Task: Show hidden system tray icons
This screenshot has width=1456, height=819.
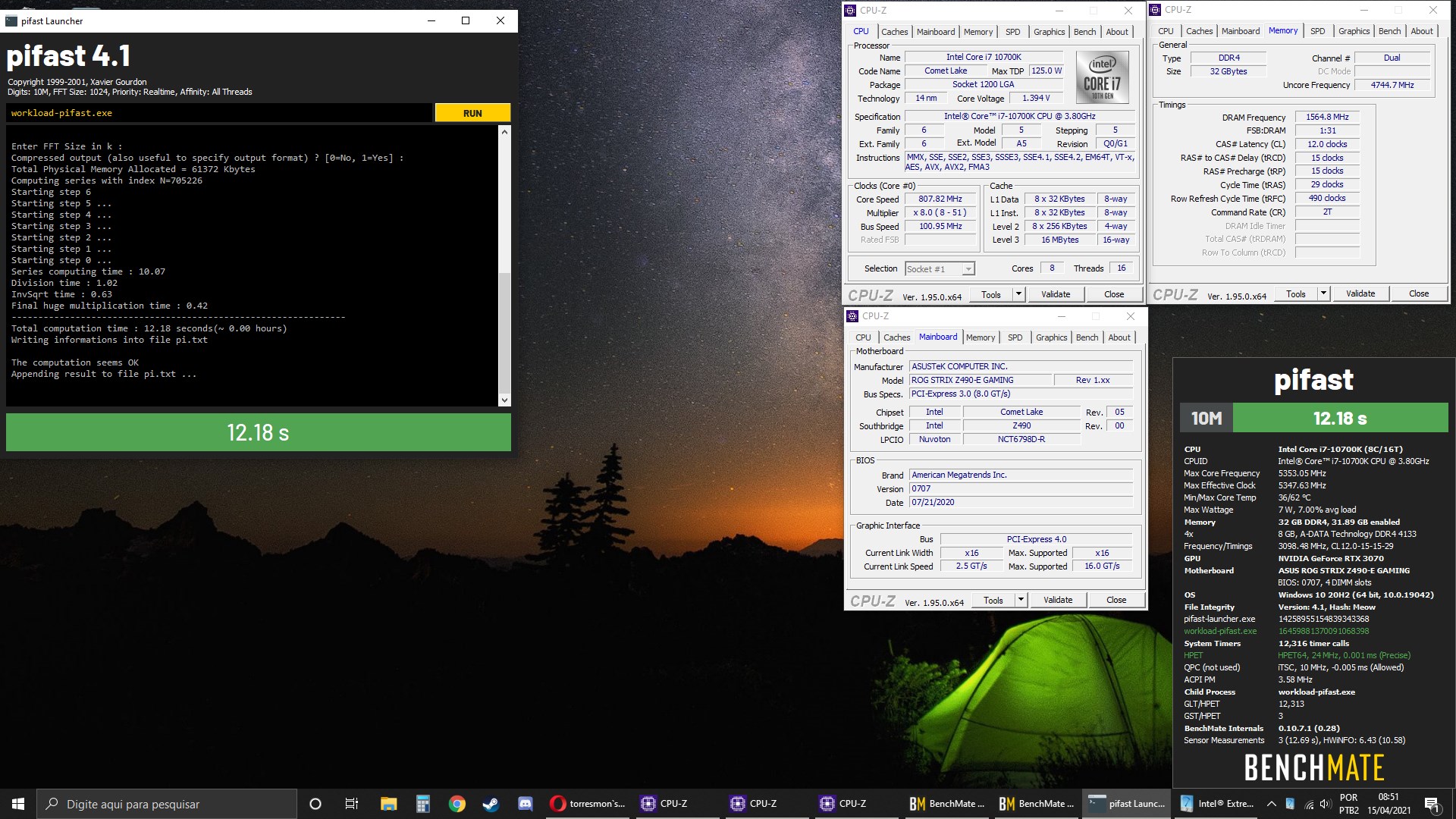Action: pos(1272,804)
